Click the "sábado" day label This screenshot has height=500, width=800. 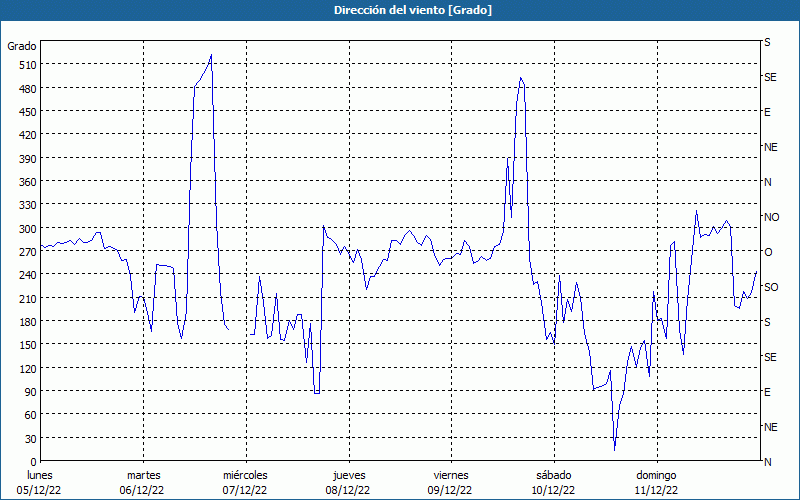point(554,475)
